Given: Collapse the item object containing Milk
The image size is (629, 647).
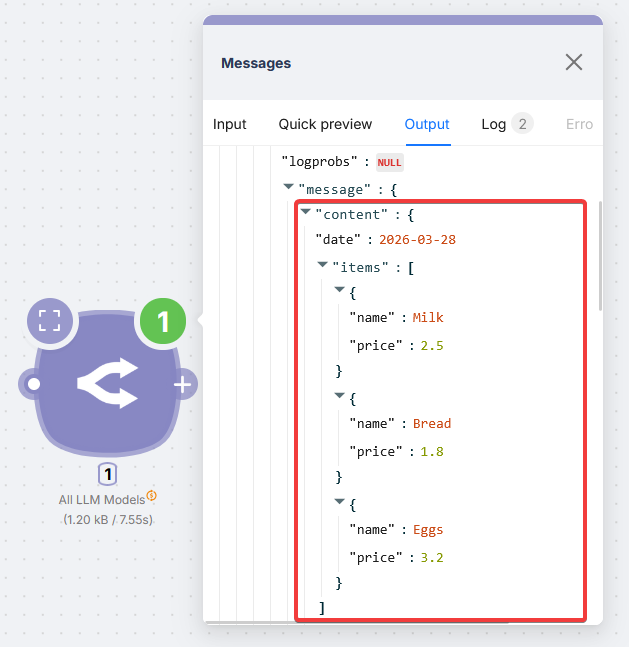Looking at the screenshot, I should pyautogui.click(x=339, y=291).
